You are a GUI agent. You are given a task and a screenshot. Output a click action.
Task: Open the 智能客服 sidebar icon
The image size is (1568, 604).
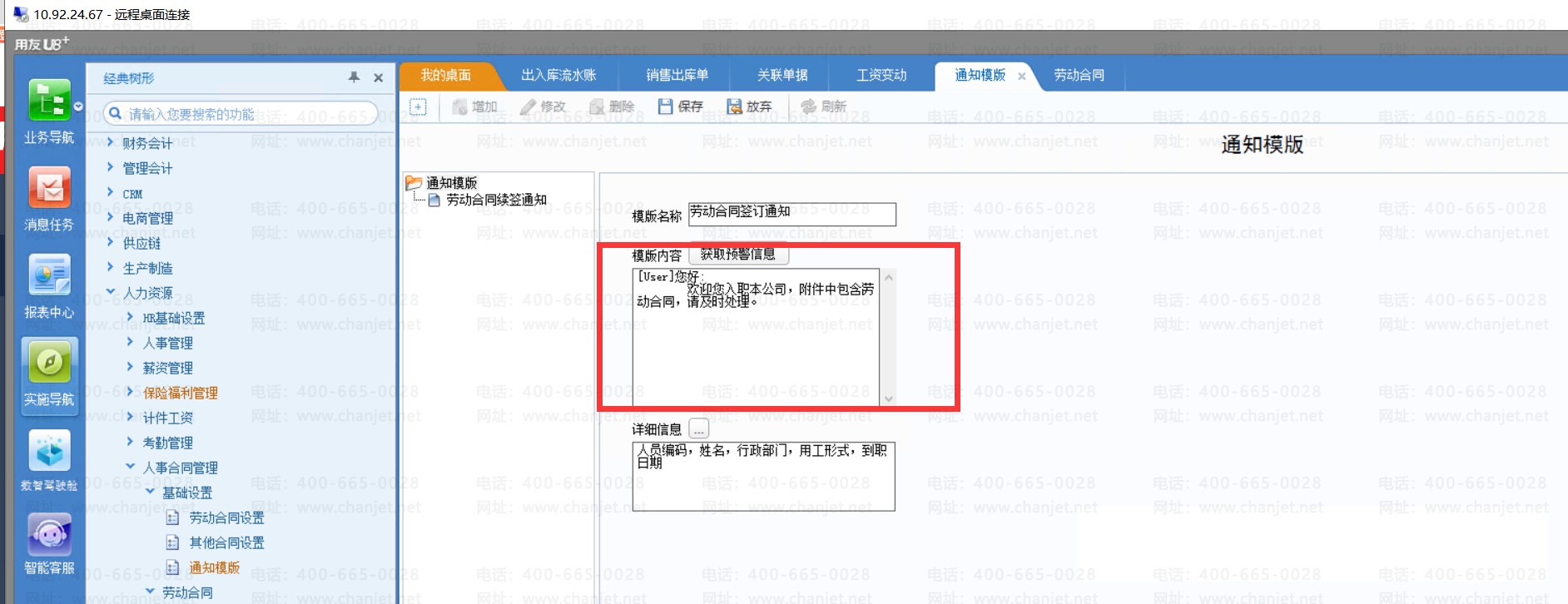click(x=49, y=545)
